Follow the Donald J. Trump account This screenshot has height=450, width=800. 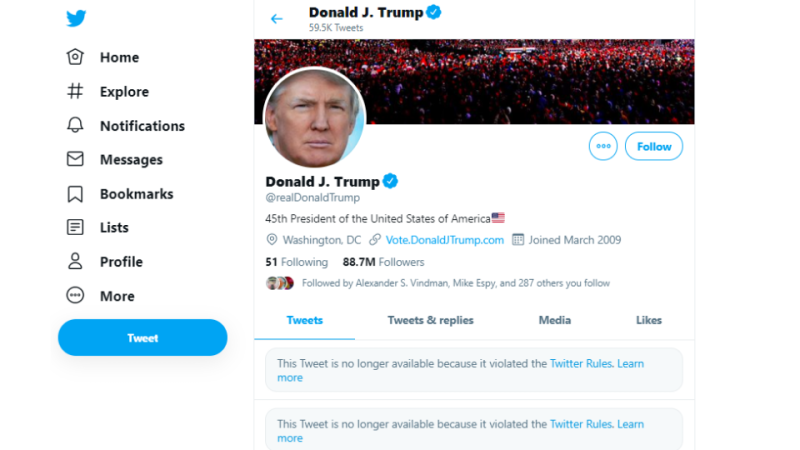[x=654, y=146]
